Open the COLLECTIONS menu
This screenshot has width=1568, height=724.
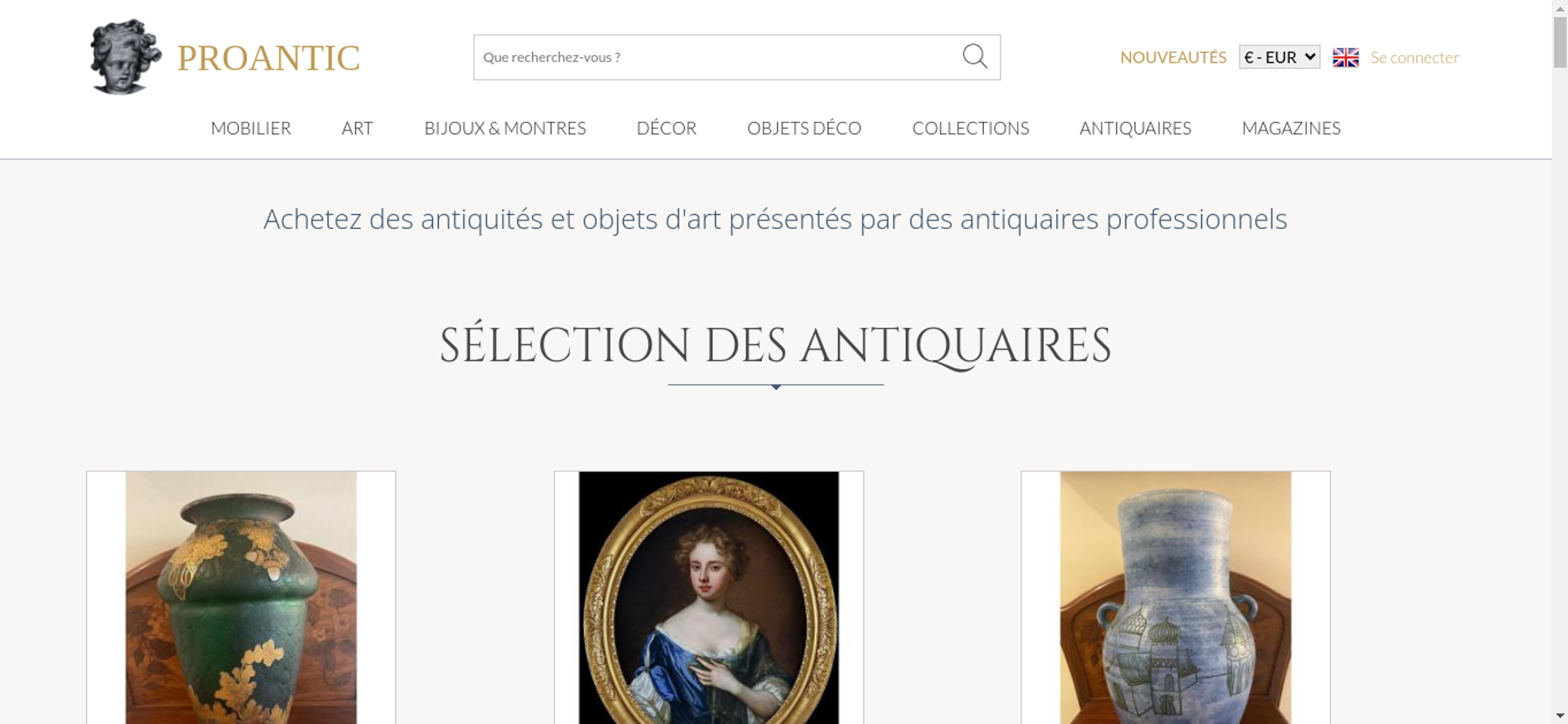(971, 128)
